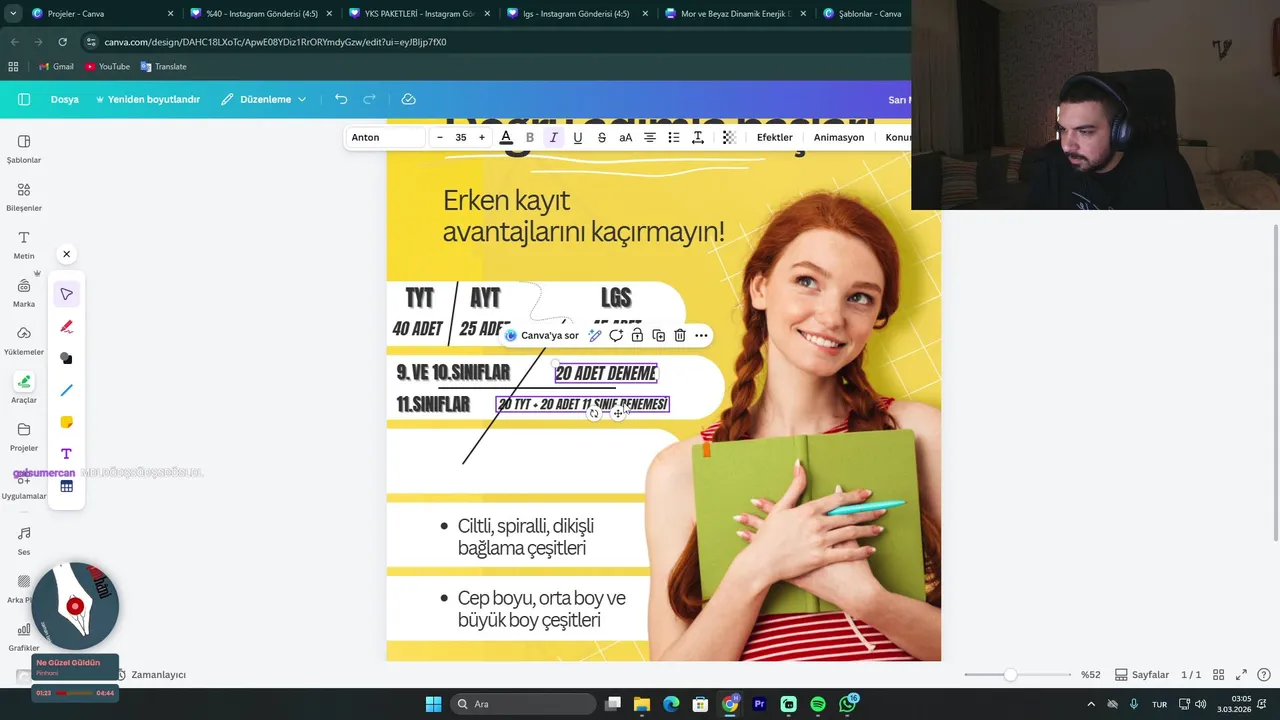Open the transparency checkerboard control
The height and width of the screenshot is (720, 1280).
(x=729, y=137)
